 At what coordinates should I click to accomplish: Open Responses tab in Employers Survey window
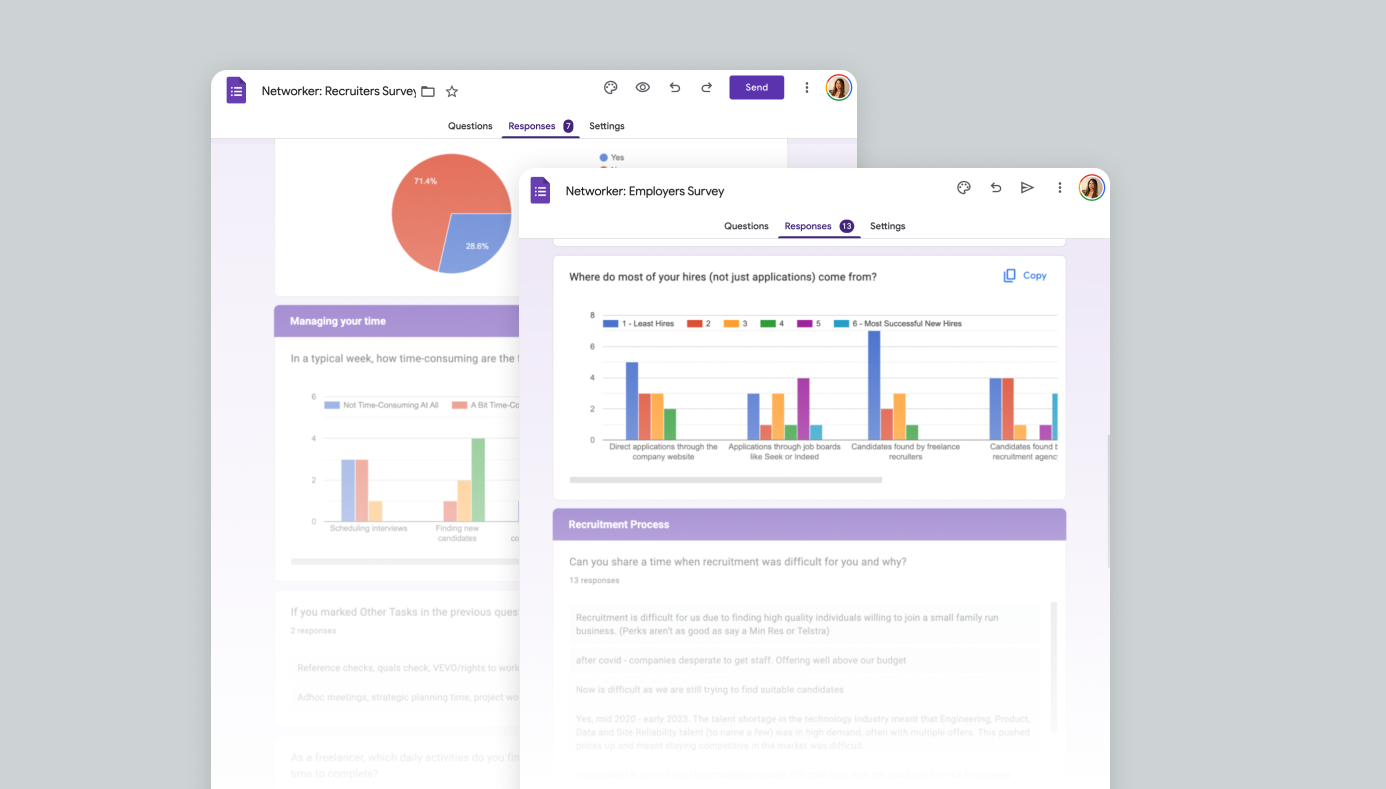coord(818,226)
